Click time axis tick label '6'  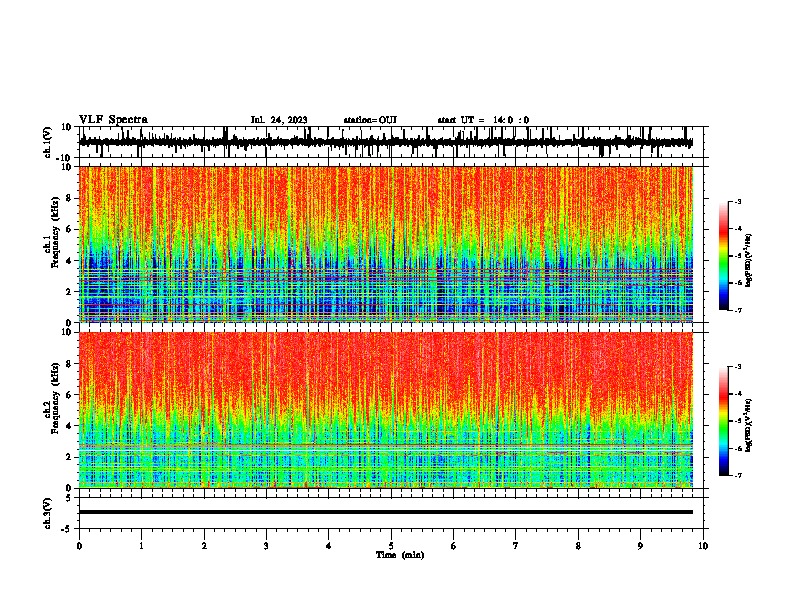[454, 546]
